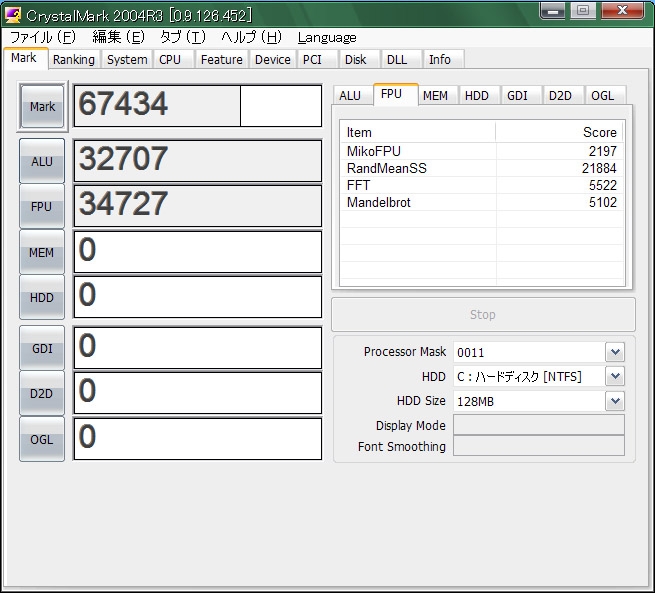Select the RandMeanSS row in results list
The height and width of the screenshot is (593, 655).
pyautogui.click(x=481, y=168)
